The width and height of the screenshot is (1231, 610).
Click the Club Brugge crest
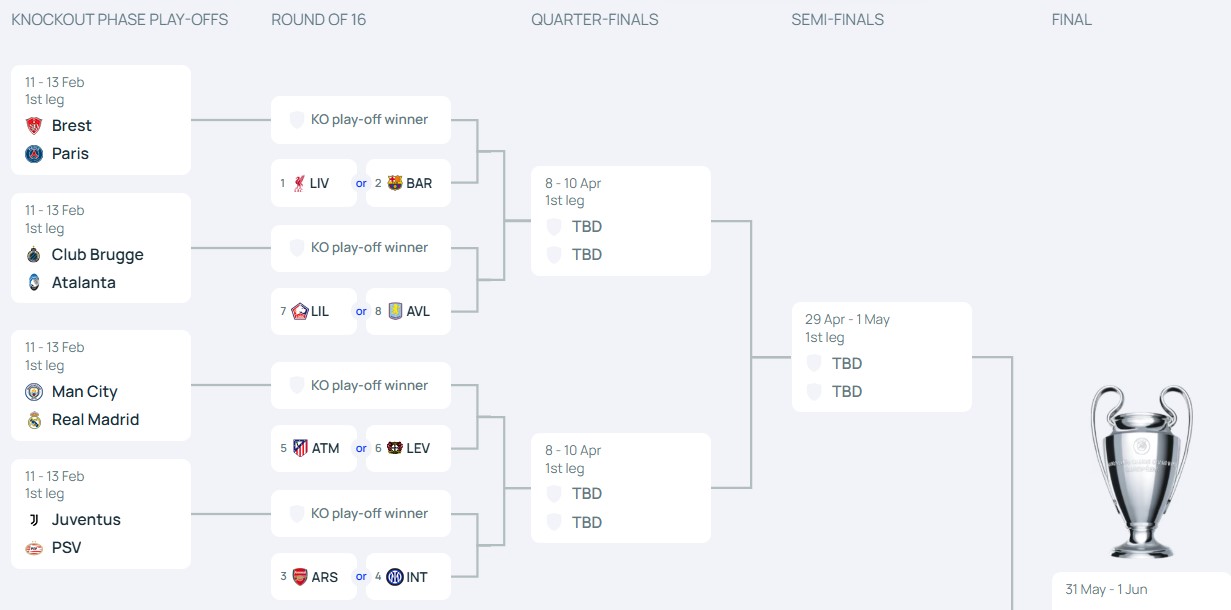pos(34,255)
